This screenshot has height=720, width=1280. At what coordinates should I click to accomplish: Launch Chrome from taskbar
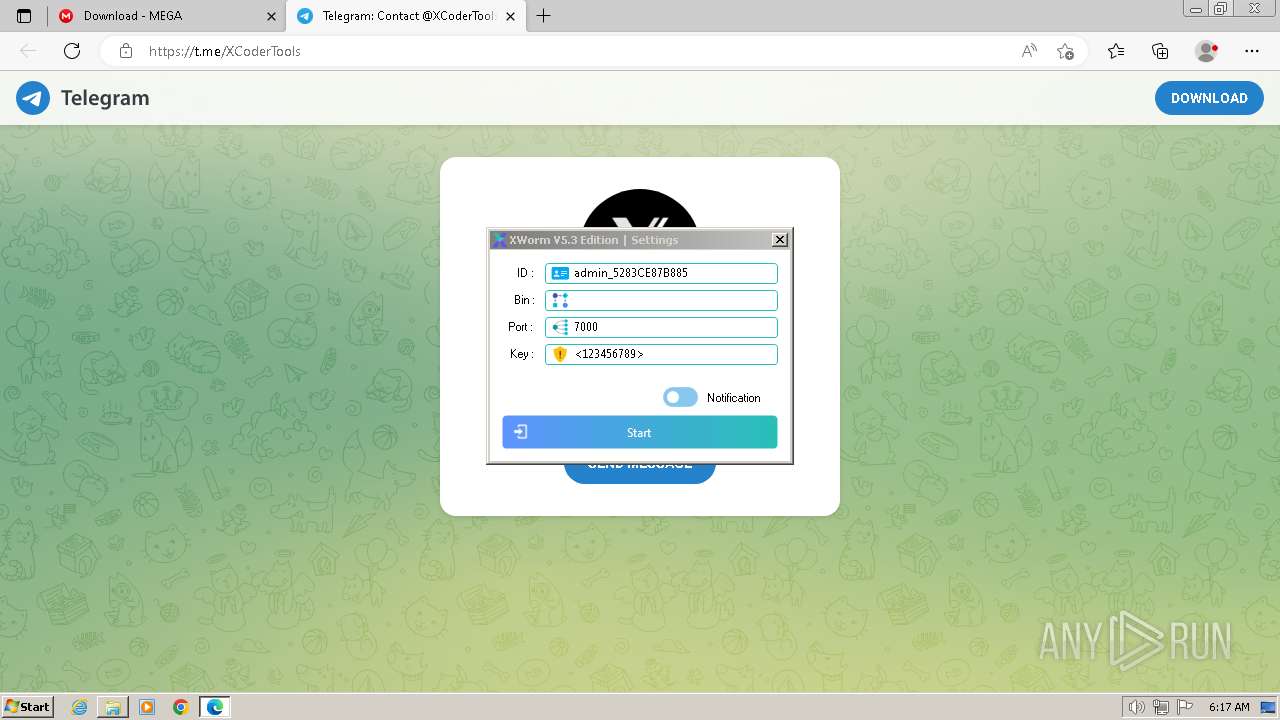click(180, 707)
